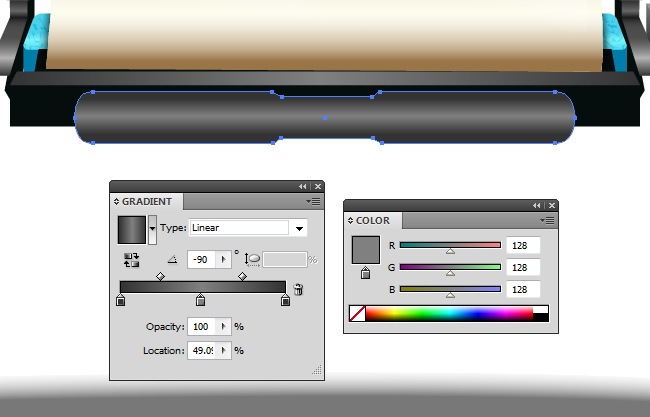Click the Gradient panel resize grip

pos(317,370)
